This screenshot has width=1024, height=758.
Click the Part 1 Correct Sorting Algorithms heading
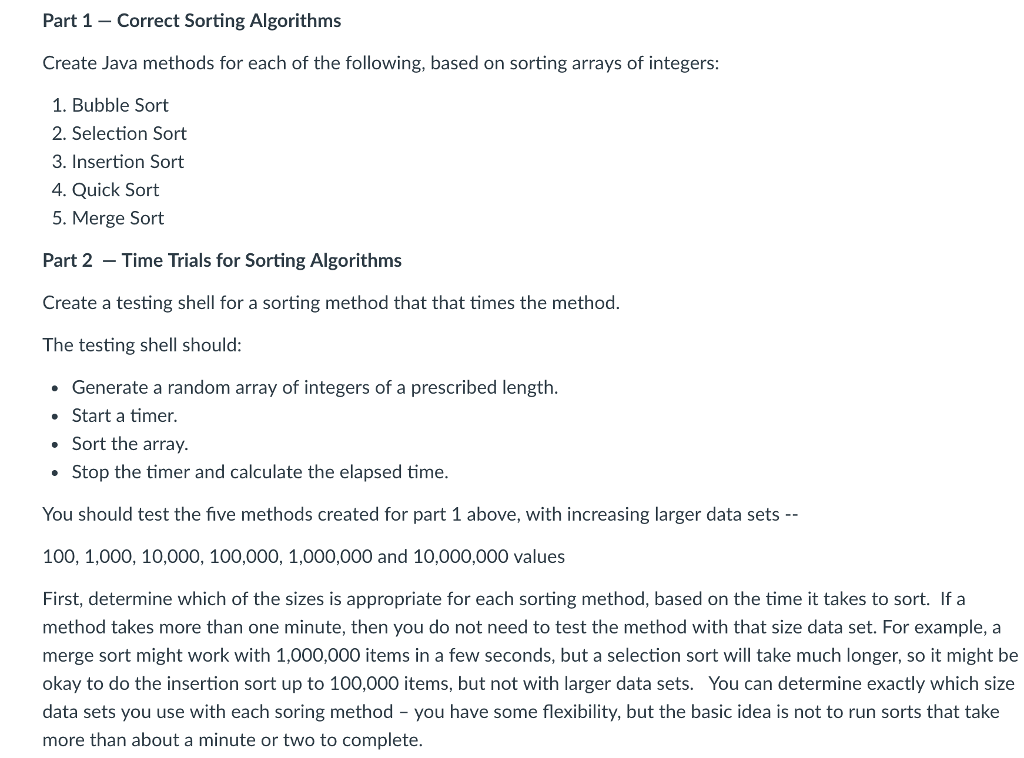(x=191, y=21)
